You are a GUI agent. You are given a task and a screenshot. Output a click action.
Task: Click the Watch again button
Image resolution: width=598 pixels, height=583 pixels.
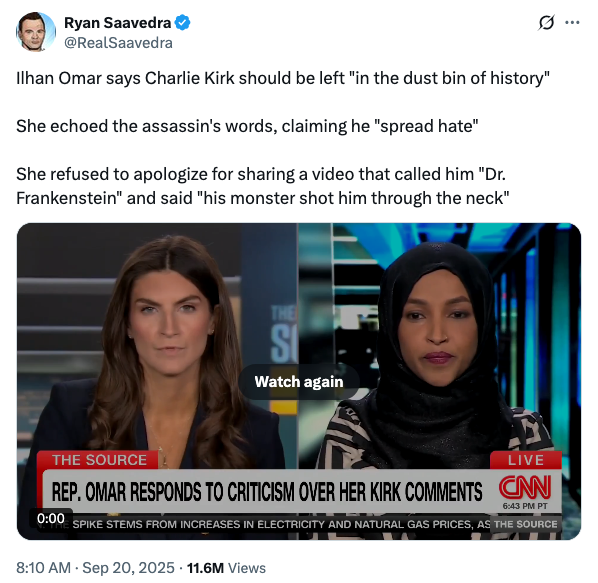click(299, 382)
